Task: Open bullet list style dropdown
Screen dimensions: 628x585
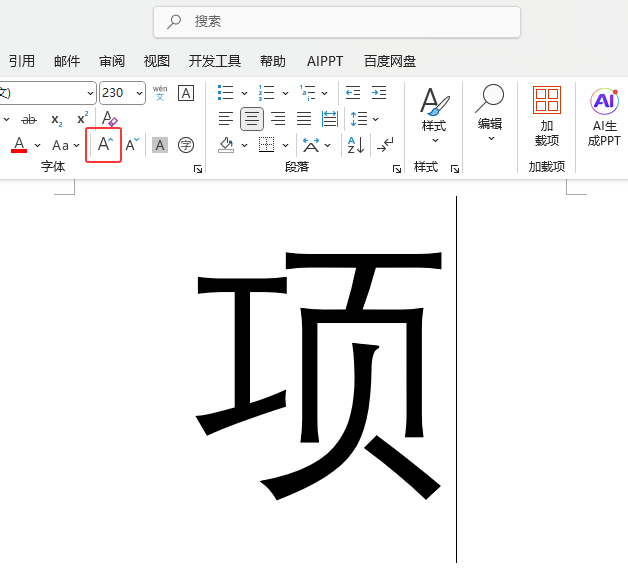Action: click(244, 93)
